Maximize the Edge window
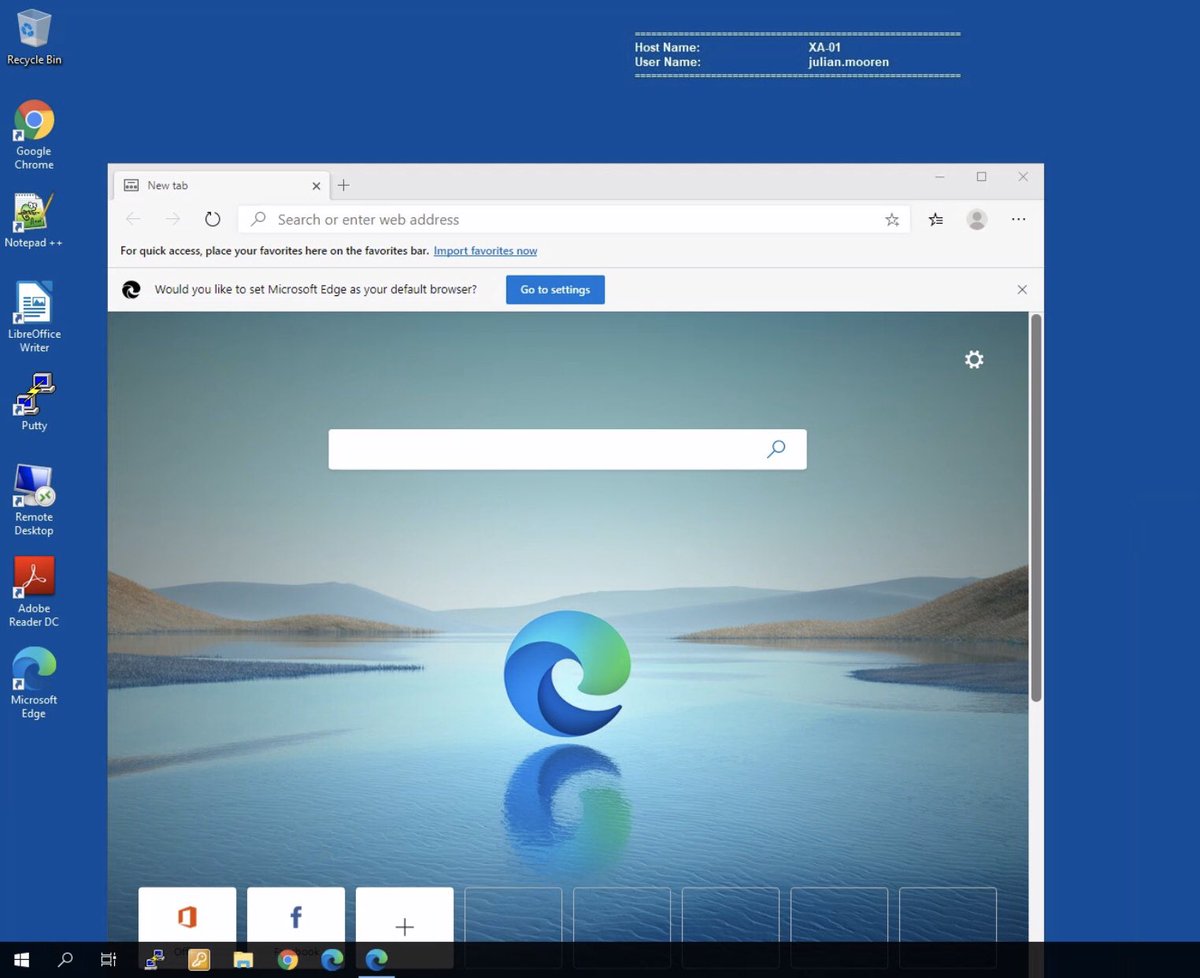 tap(981, 177)
